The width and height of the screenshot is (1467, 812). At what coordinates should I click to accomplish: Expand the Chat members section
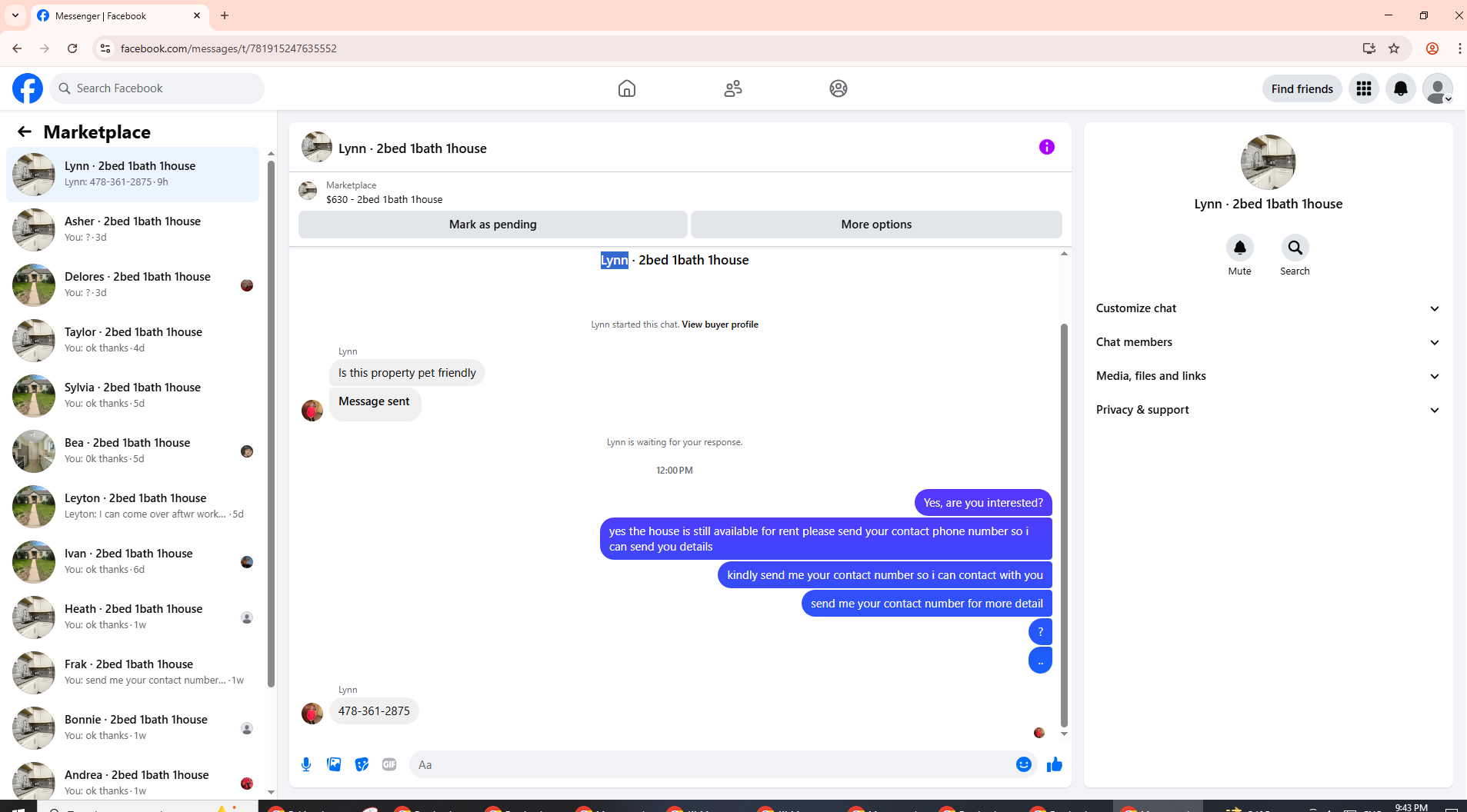click(1269, 342)
